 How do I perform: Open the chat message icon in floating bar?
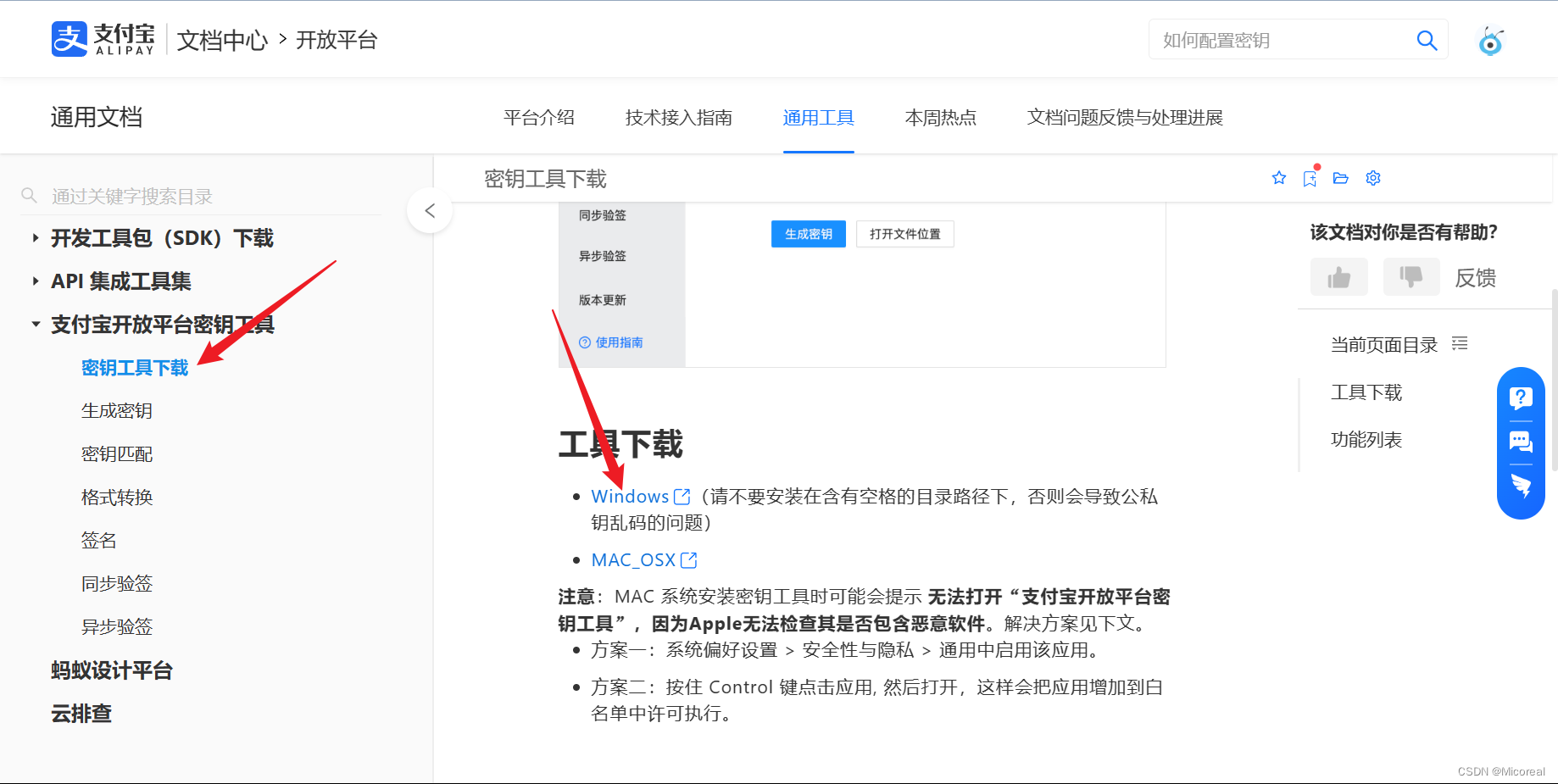(1521, 442)
